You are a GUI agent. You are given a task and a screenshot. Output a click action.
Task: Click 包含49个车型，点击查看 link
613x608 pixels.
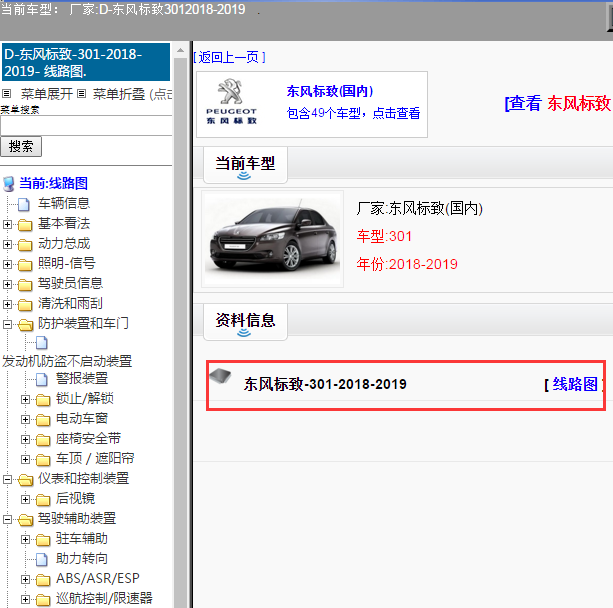tap(353, 113)
